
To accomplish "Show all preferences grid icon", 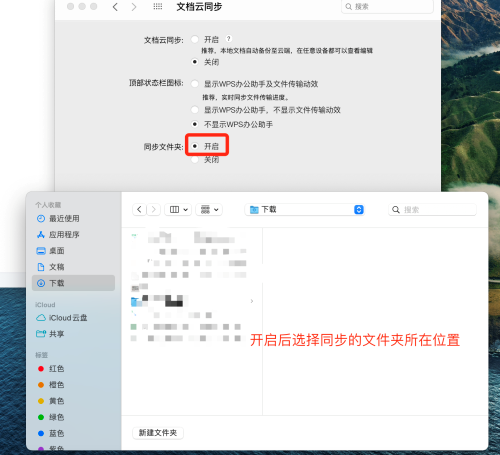I will click(x=158, y=6).
